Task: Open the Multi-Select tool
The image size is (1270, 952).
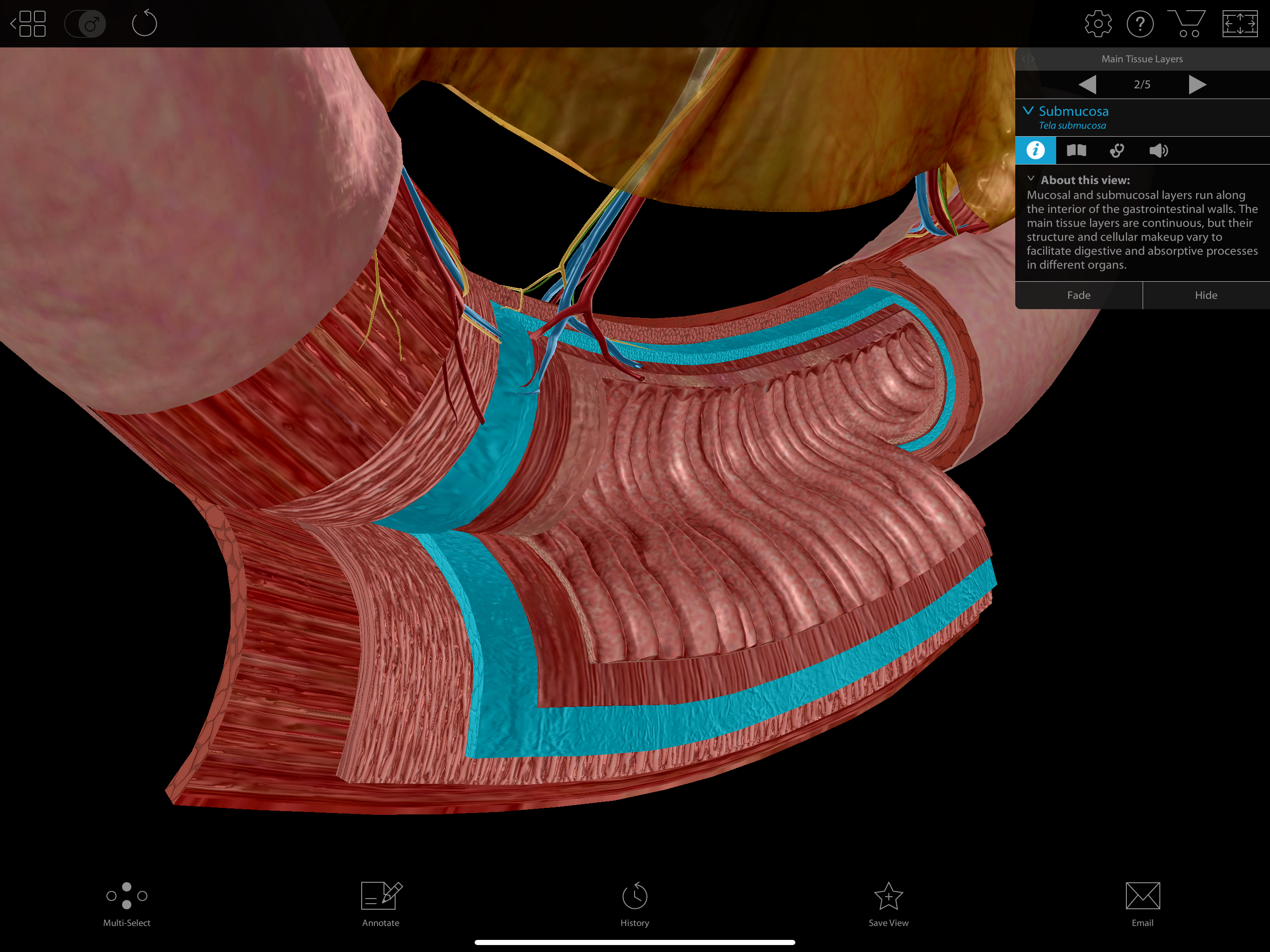Action: click(127, 904)
